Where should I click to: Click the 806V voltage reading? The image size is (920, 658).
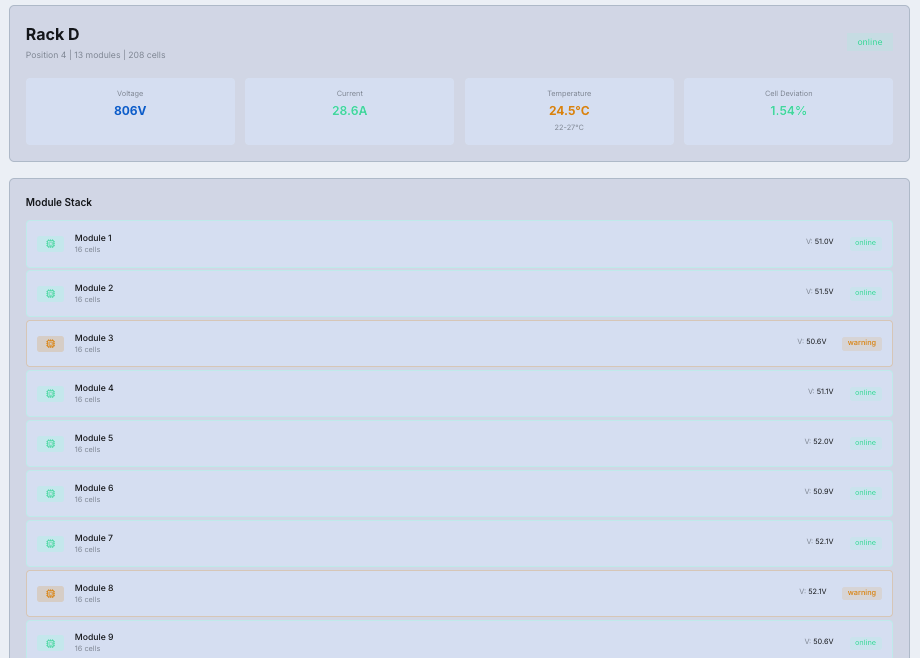coord(130,111)
